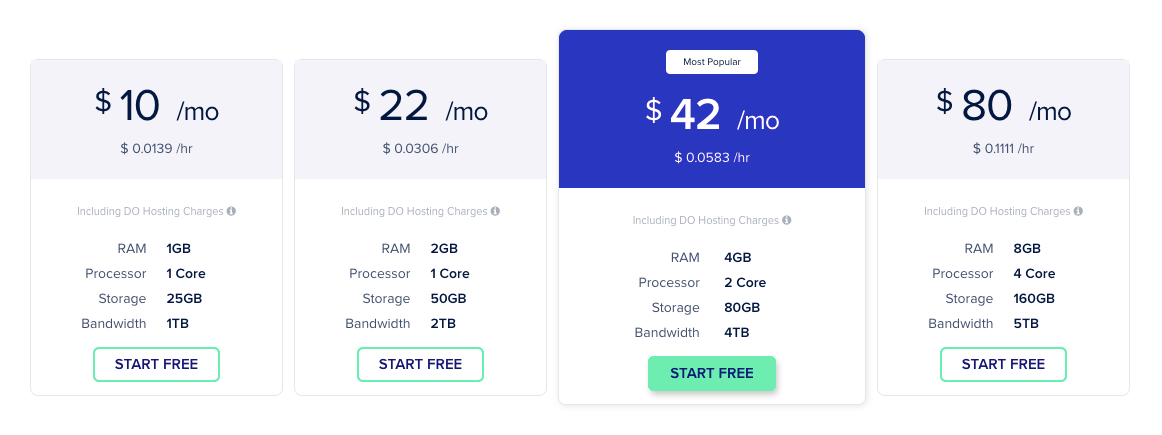Click info icon on the $42 plan
The height and width of the screenshot is (435, 1162).
coord(787,221)
